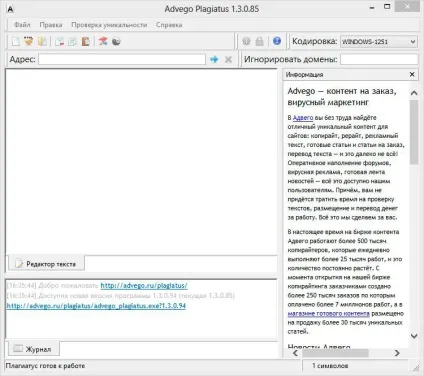Minimize the Advego Plagiatus window
Screen dimensions: 424x376
pyautogui.click(x=372, y=7)
